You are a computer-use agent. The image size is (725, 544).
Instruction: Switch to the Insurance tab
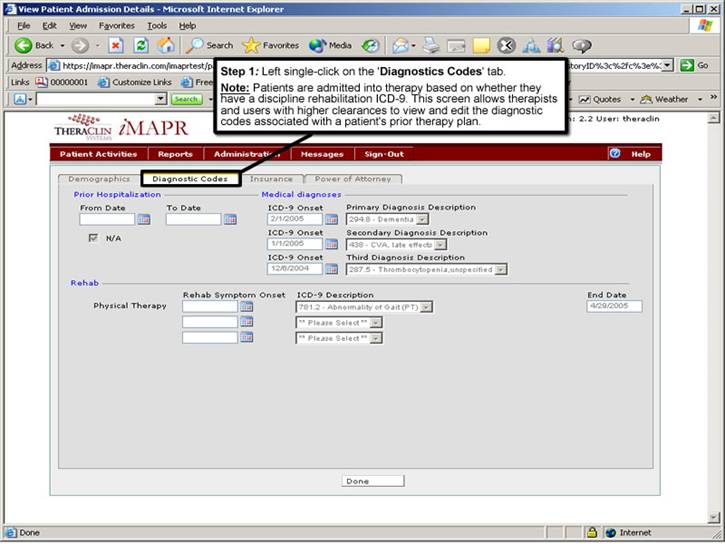pyautogui.click(x=271, y=179)
